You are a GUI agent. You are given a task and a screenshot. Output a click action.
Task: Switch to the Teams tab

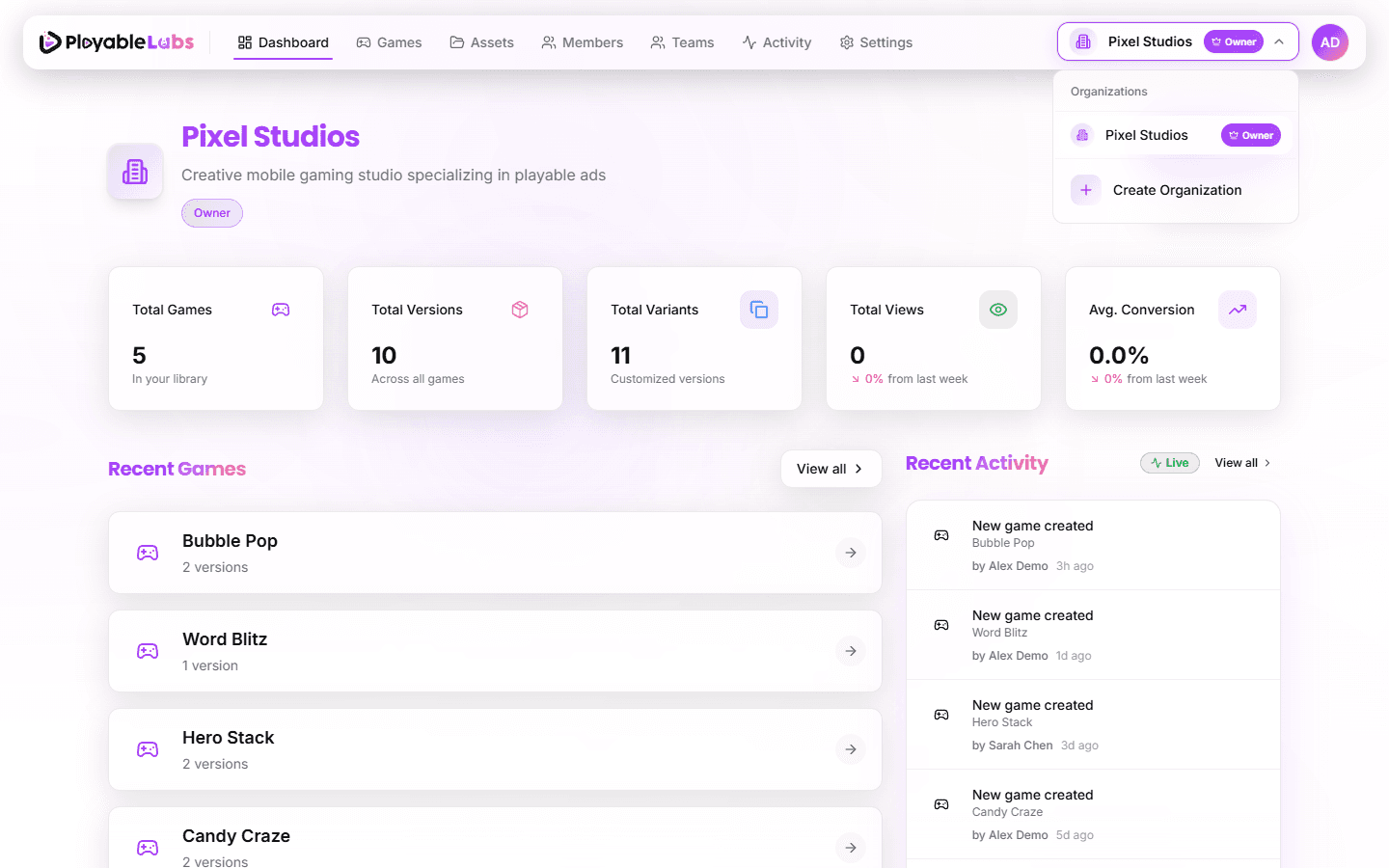pyautogui.click(x=682, y=41)
